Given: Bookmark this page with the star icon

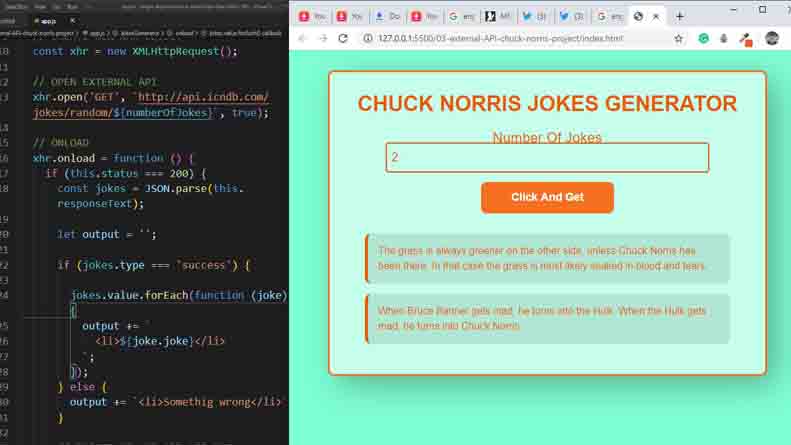Looking at the screenshot, I should pyautogui.click(x=679, y=38).
